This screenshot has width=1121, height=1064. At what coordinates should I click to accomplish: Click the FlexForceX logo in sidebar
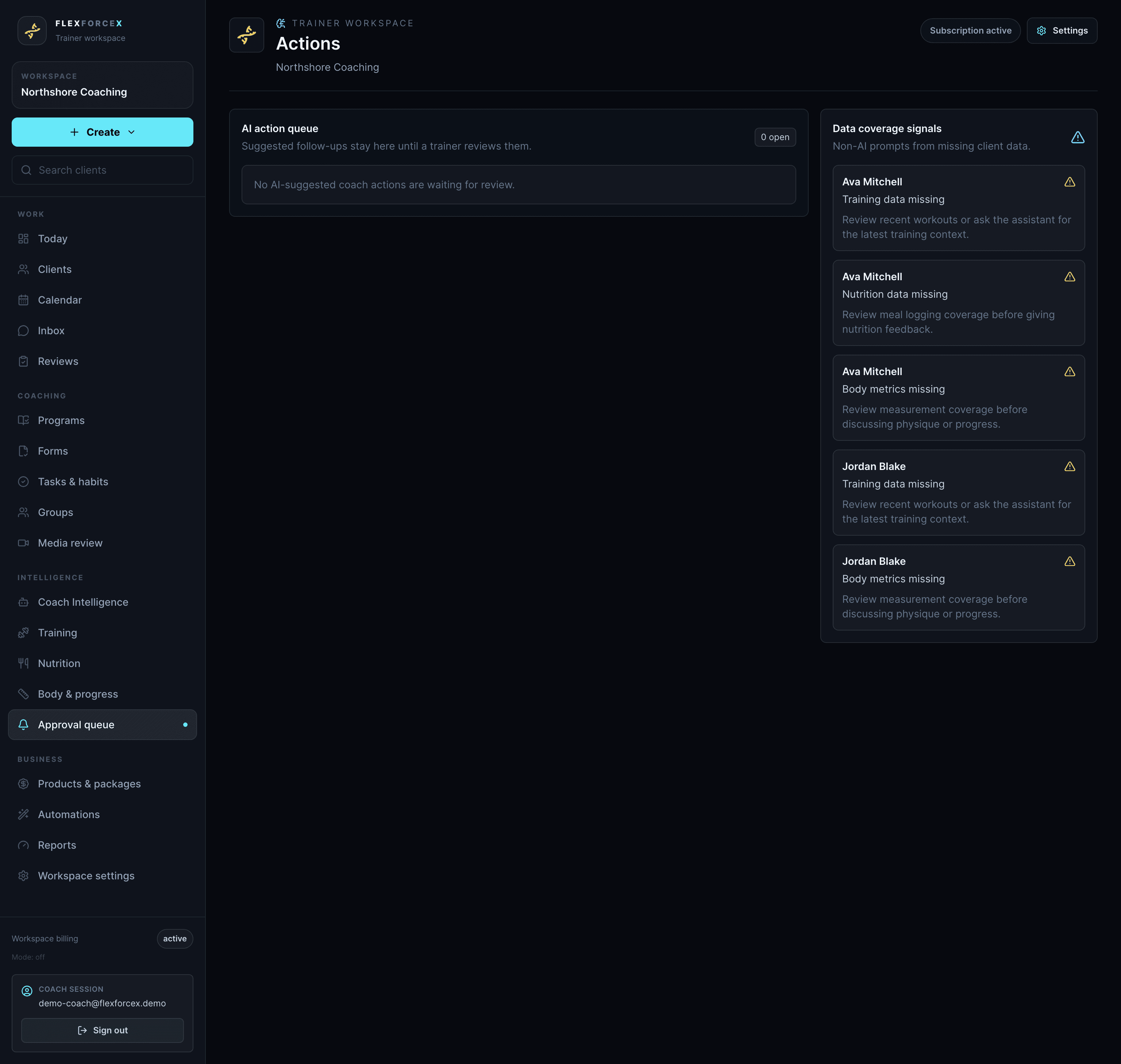[32, 31]
